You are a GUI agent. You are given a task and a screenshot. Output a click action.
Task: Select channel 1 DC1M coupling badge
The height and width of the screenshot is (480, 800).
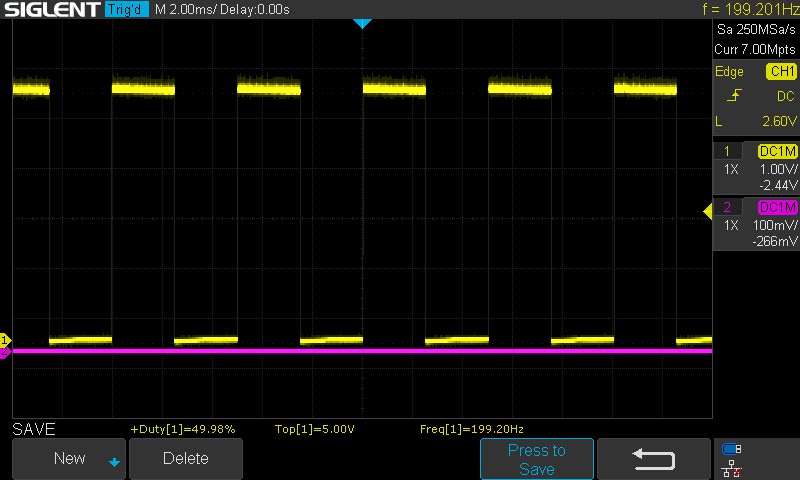coord(777,151)
